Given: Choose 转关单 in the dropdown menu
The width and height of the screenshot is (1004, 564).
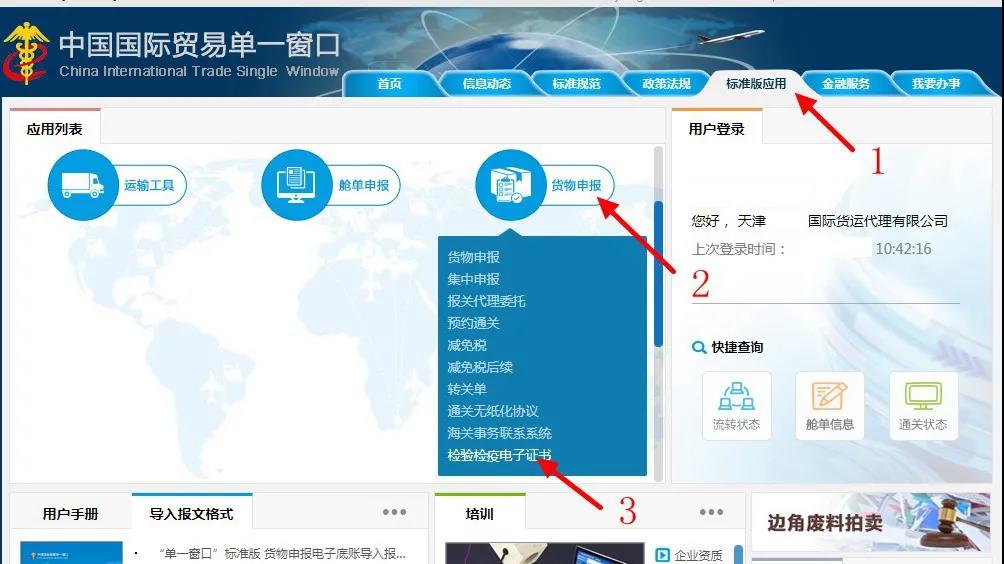Looking at the screenshot, I should click(467, 389).
